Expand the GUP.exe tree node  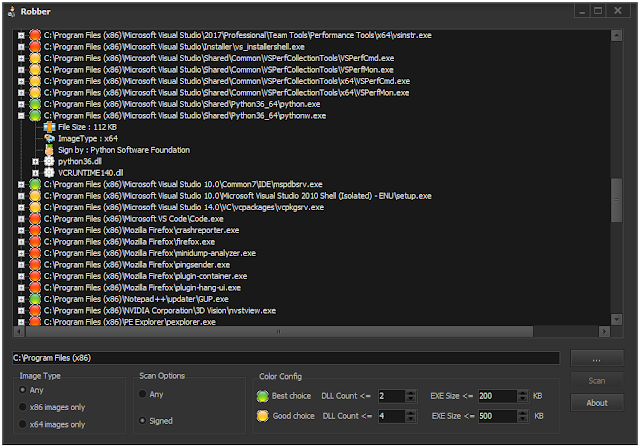21,299
